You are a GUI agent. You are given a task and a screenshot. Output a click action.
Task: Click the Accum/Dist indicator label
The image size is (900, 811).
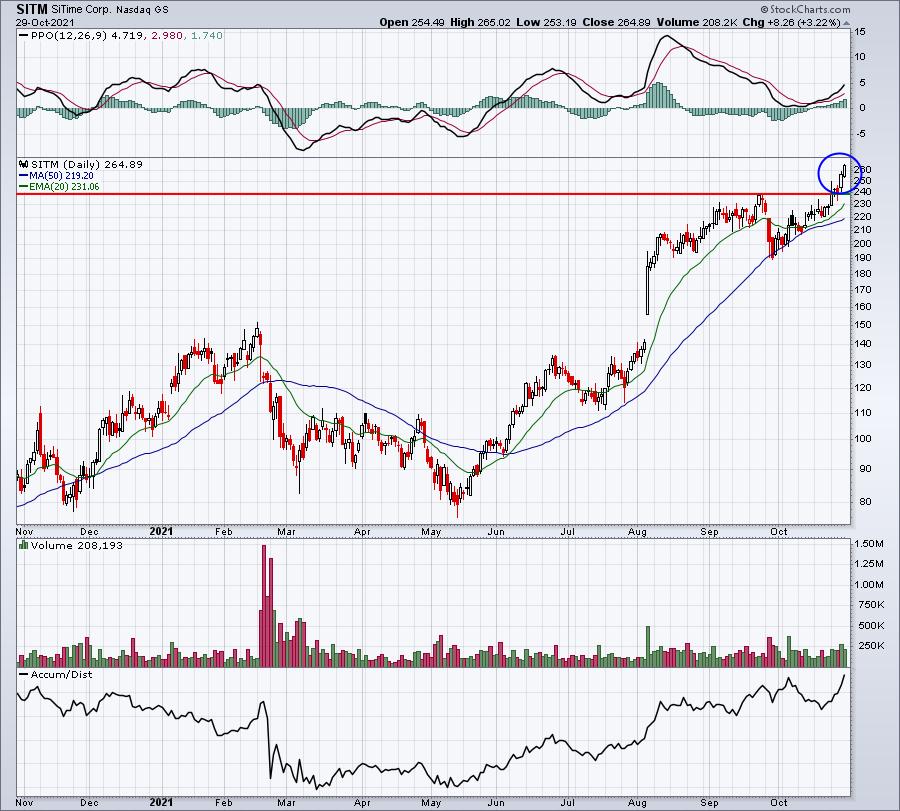tap(61, 674)
